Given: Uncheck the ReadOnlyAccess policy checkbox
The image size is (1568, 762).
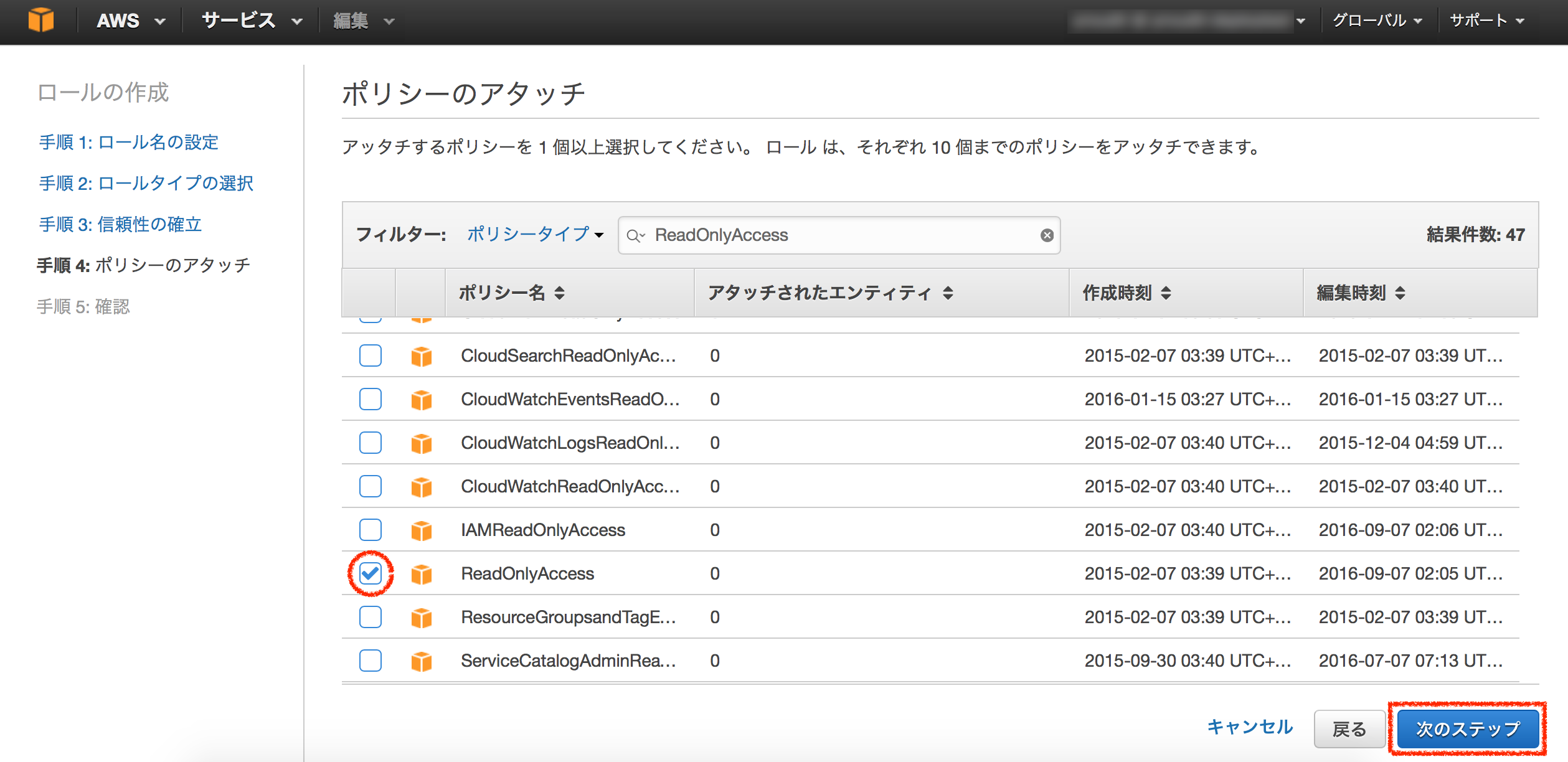Looking at the screenshot, I should 371,573.
